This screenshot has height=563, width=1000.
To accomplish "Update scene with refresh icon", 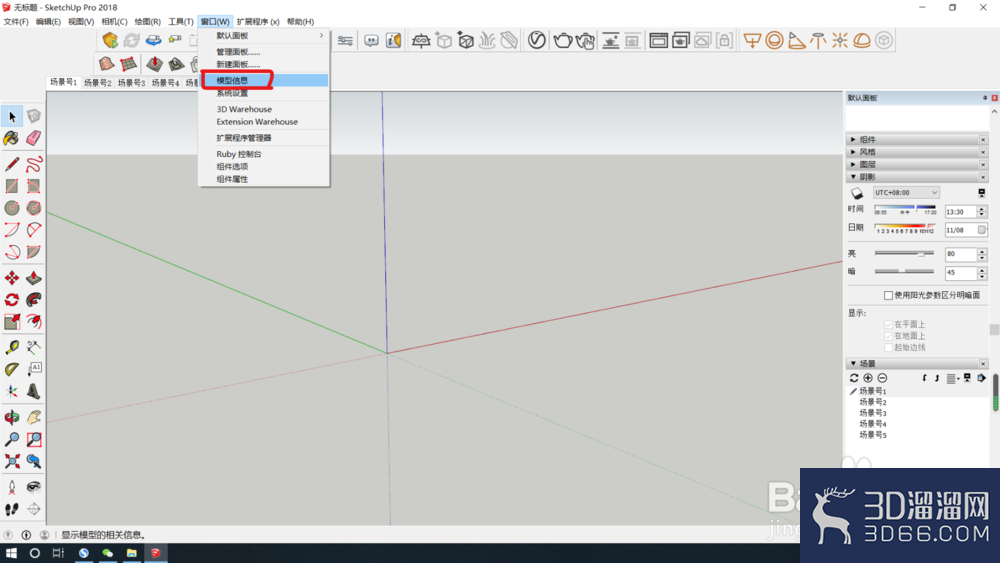I will [x=854, y=378].
